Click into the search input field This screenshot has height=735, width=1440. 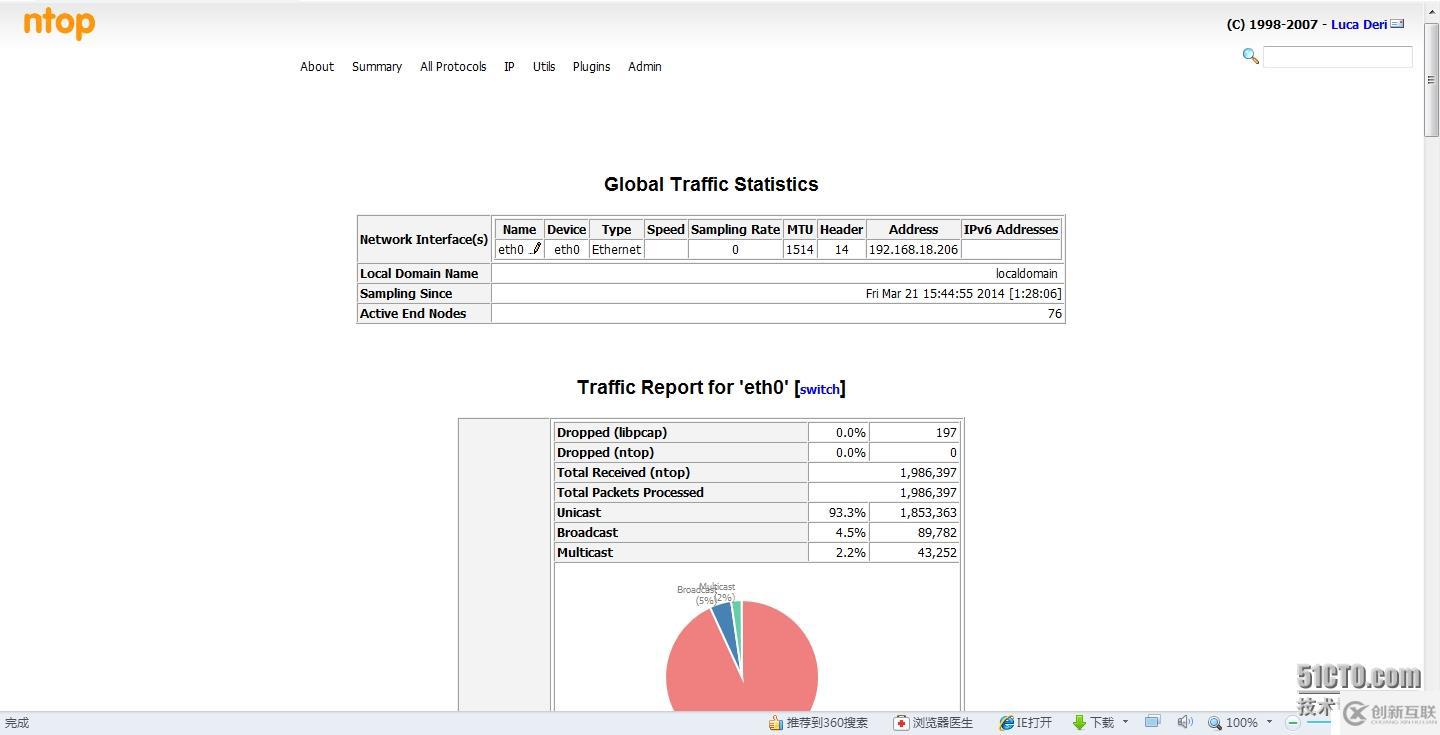coord(1338,57)
